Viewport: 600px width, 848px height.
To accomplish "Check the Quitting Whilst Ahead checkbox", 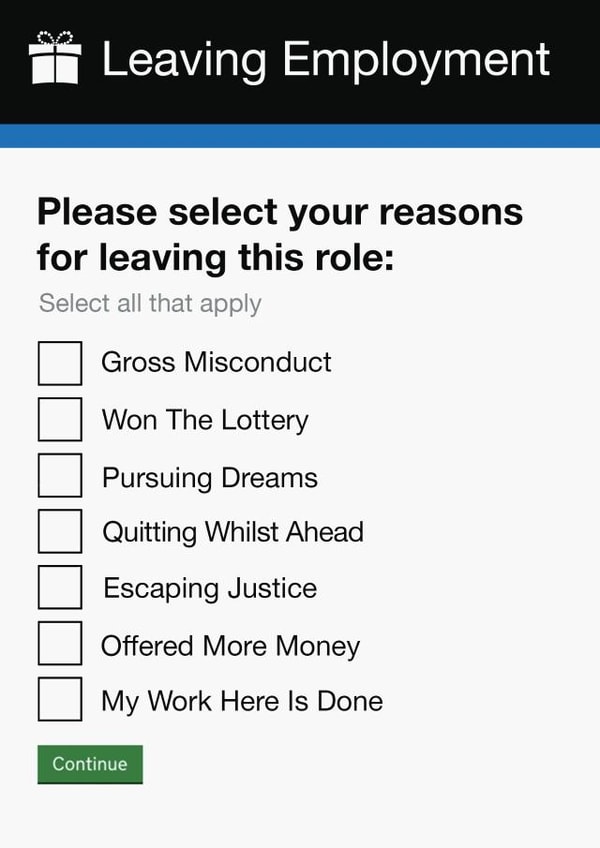I will 59,531.
